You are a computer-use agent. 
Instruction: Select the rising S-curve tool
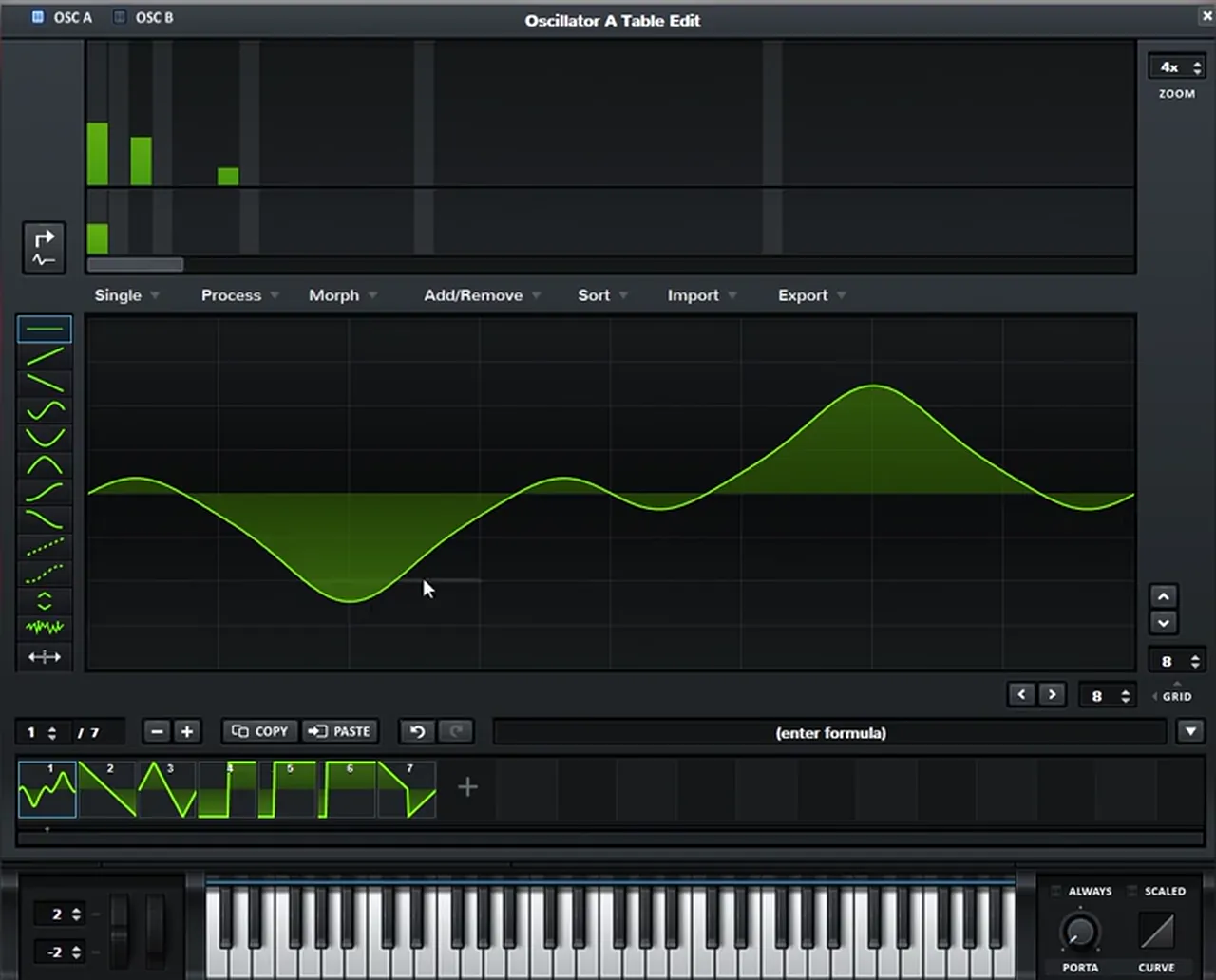45,492
